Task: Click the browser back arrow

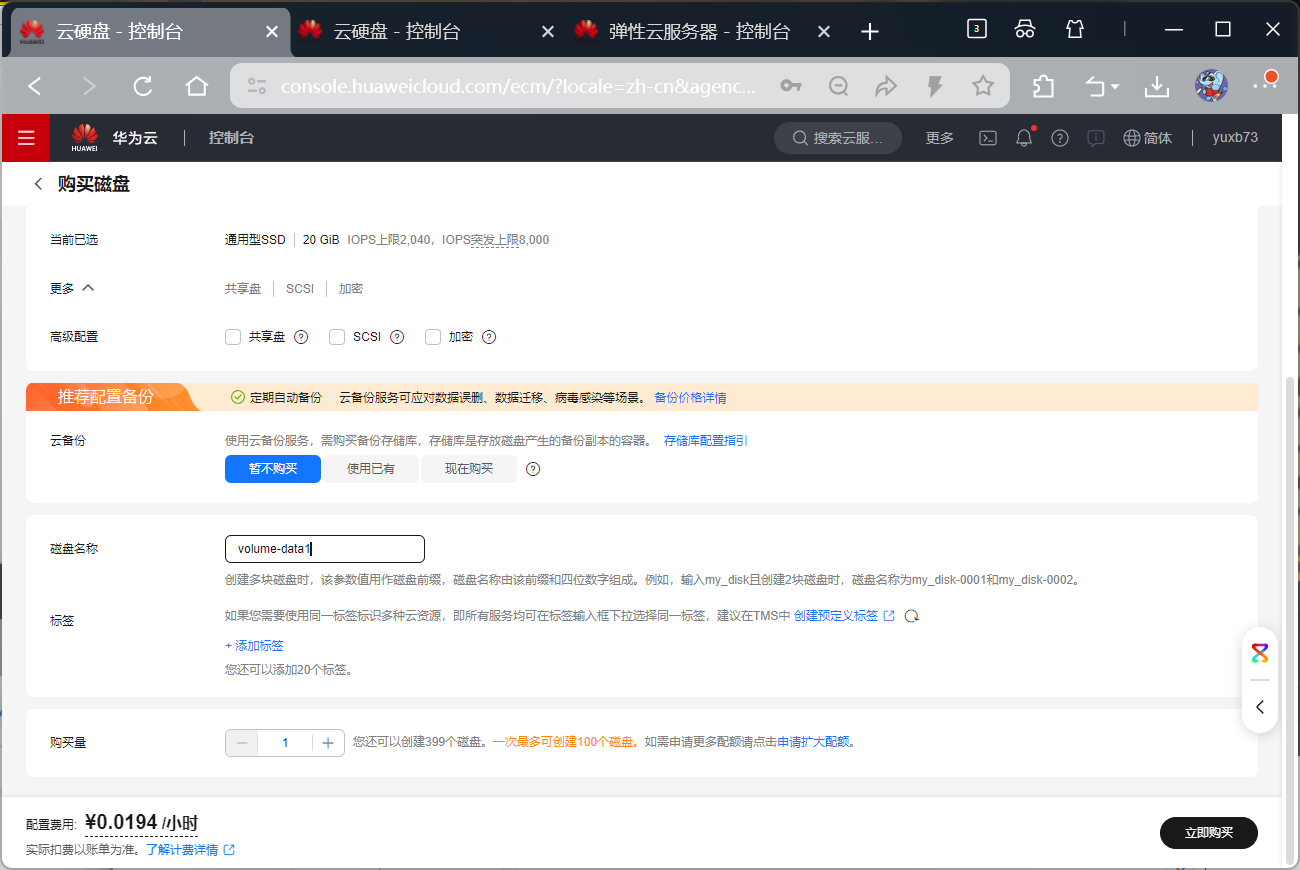Action: pyautogui.click(x=35, y=87)
